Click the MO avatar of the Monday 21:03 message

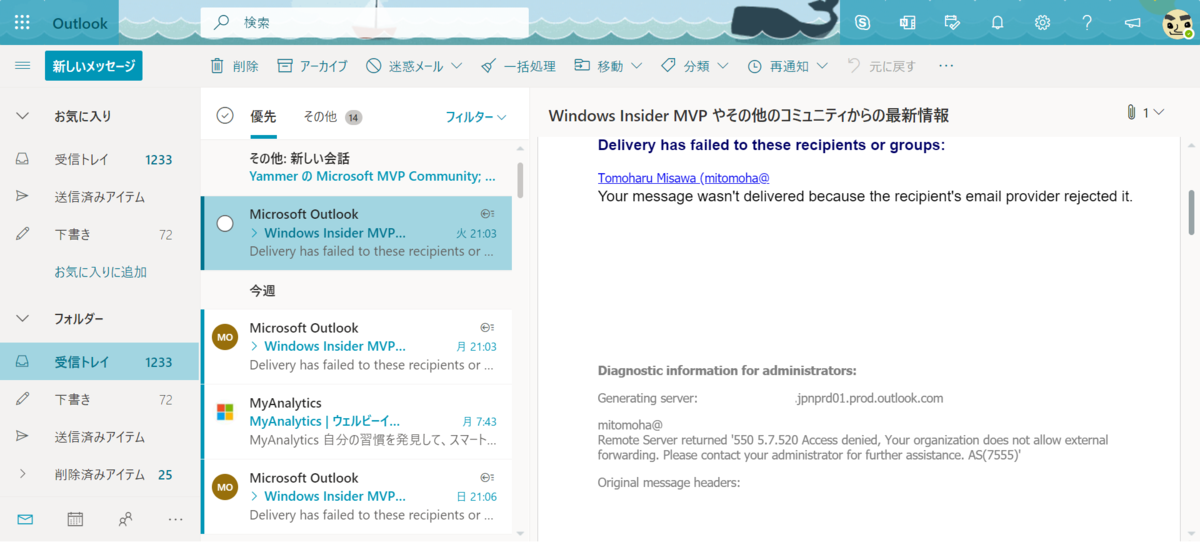point(225,338)
